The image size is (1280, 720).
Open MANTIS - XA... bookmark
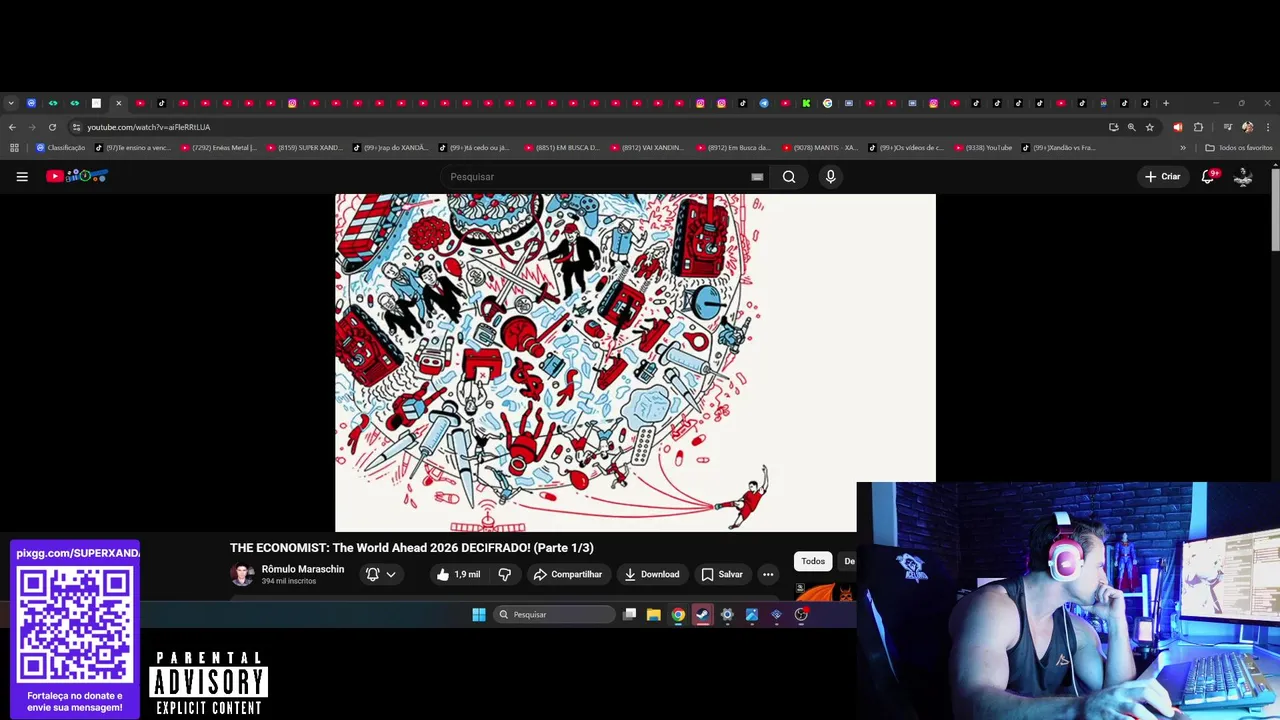tap(820, 148)
